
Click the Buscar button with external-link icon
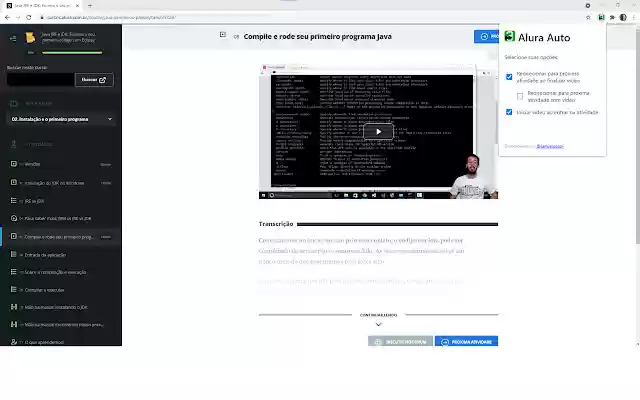(94, 80)
